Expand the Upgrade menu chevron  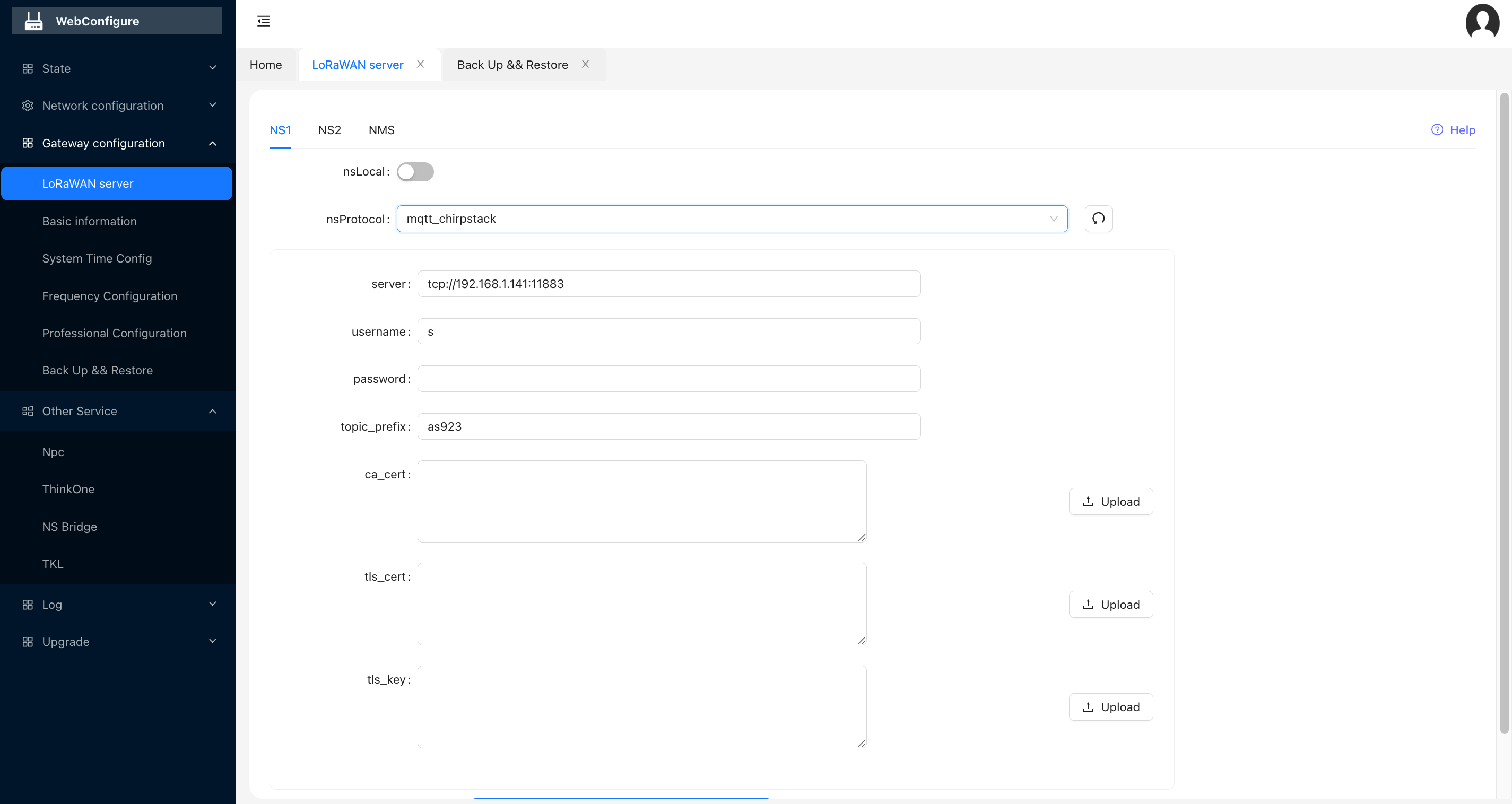[213, 641]
